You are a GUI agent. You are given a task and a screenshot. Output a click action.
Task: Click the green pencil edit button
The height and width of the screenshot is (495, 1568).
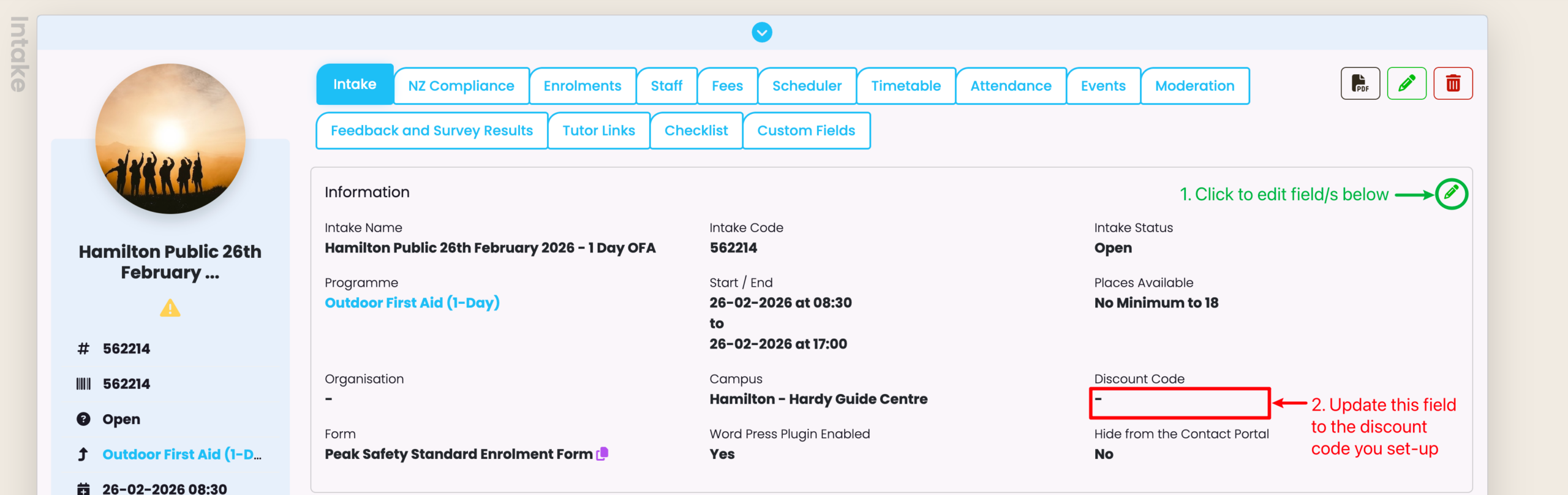click(x=1406, y=83)
